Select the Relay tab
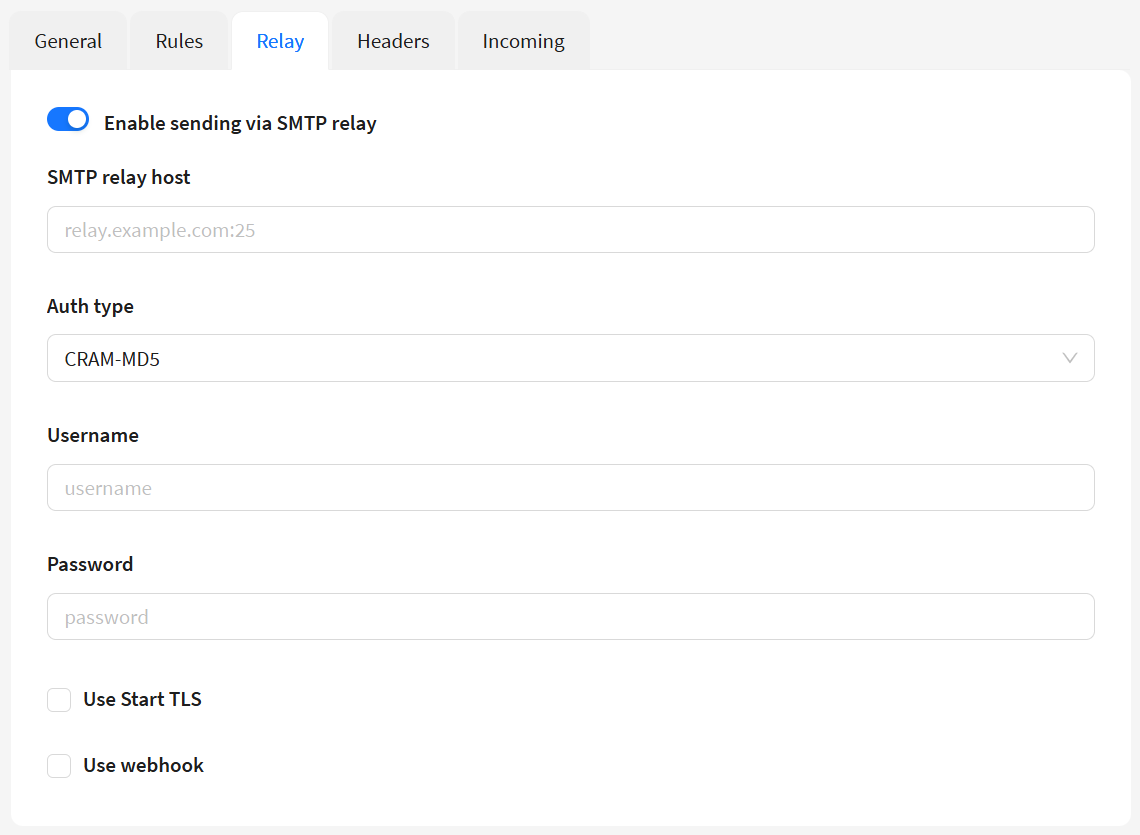 click(280, 41)
